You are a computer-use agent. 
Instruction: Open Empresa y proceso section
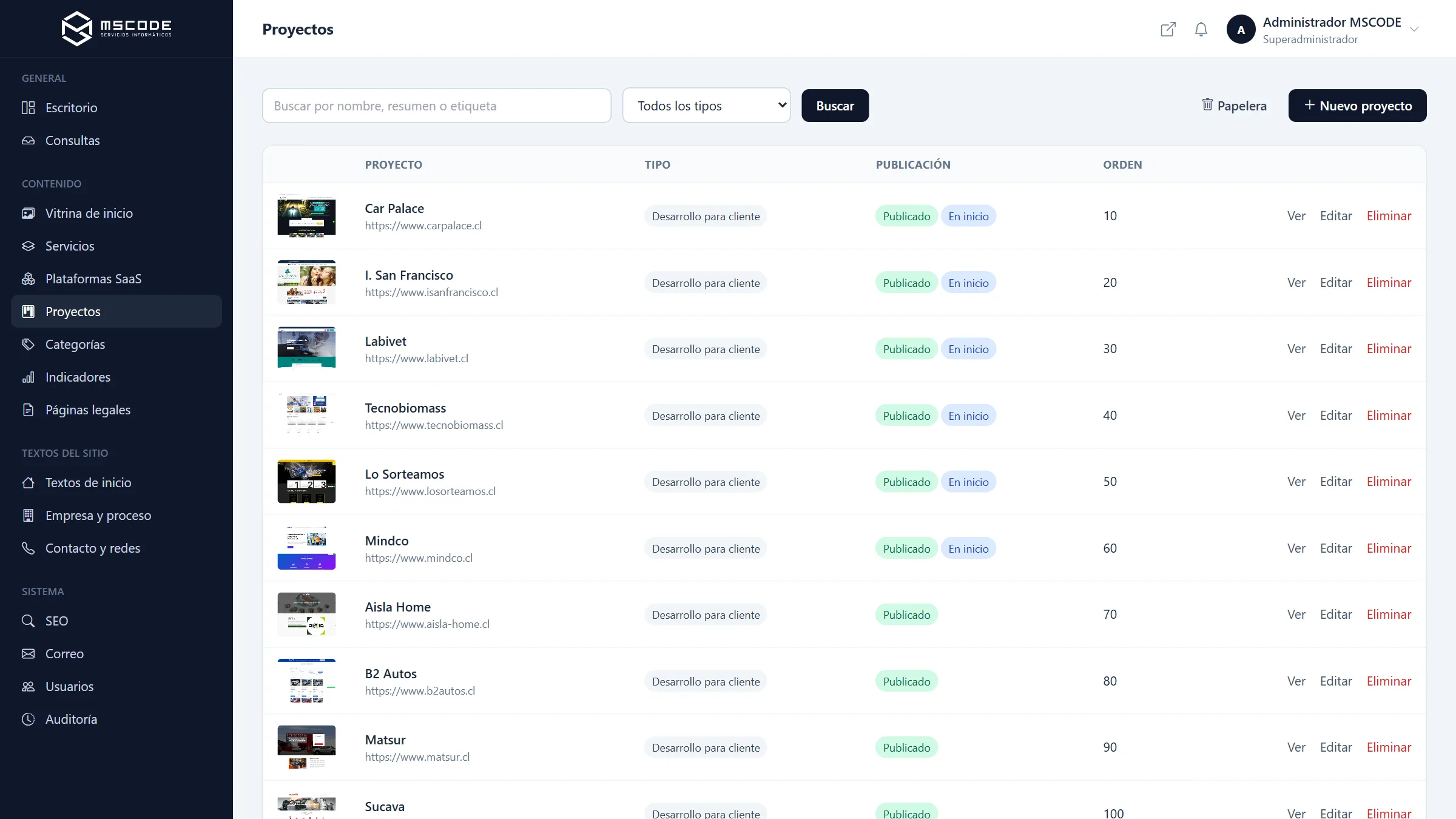point(116,515)
